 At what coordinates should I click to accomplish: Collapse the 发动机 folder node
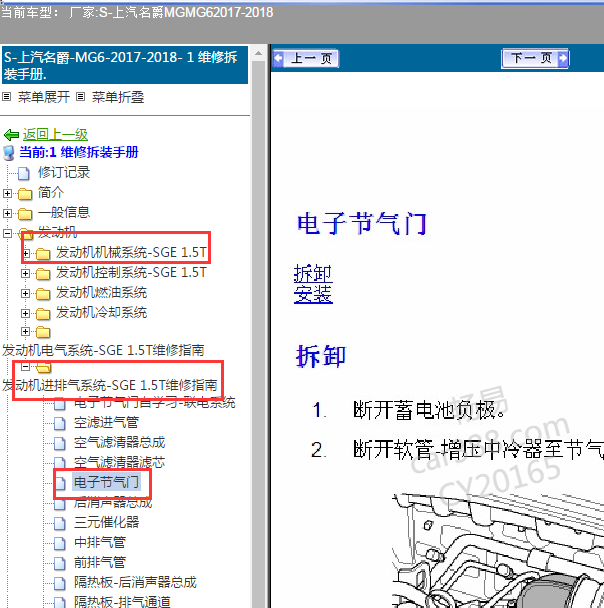[7, 233]
